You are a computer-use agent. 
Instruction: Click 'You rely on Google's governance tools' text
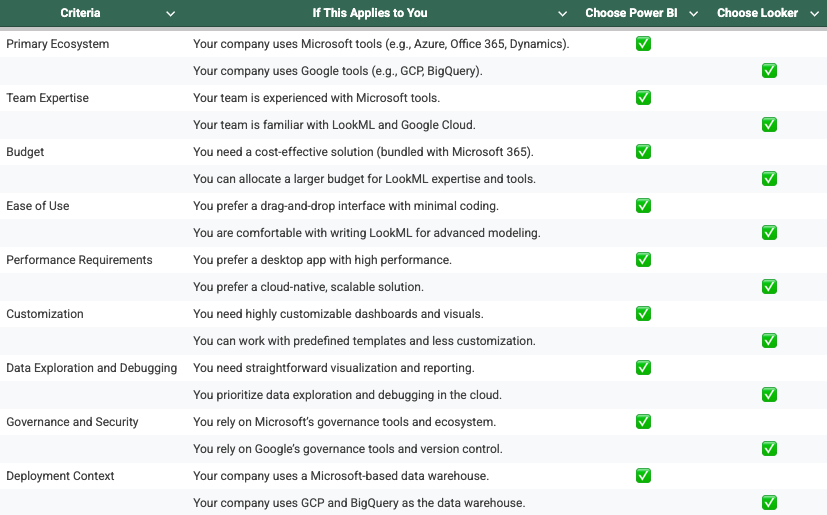(x=348, y=449)
